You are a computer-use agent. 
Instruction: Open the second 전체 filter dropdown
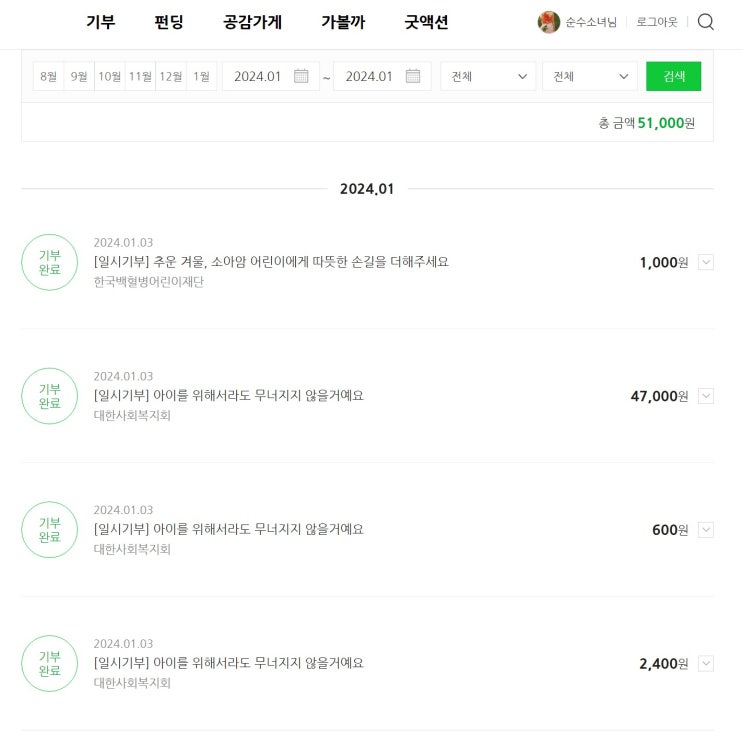click(589, 76)
